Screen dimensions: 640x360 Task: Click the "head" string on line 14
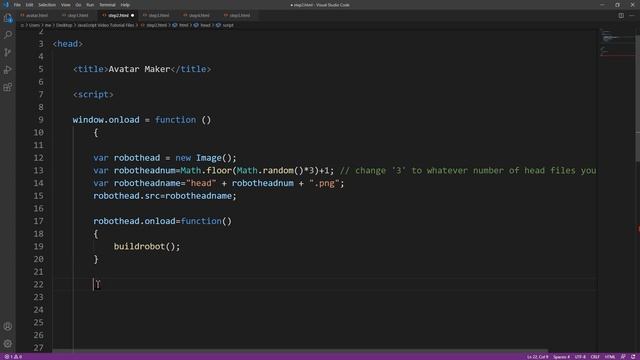(x=201, y=183)
